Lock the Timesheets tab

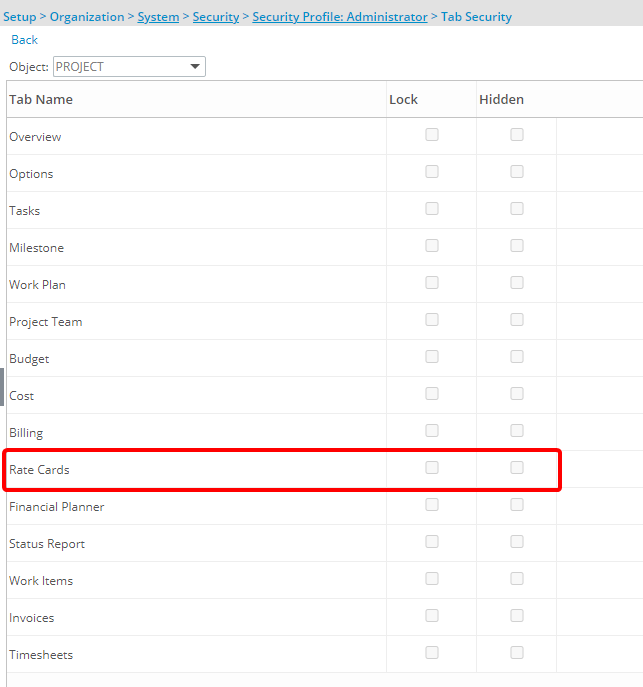(432, 652)
